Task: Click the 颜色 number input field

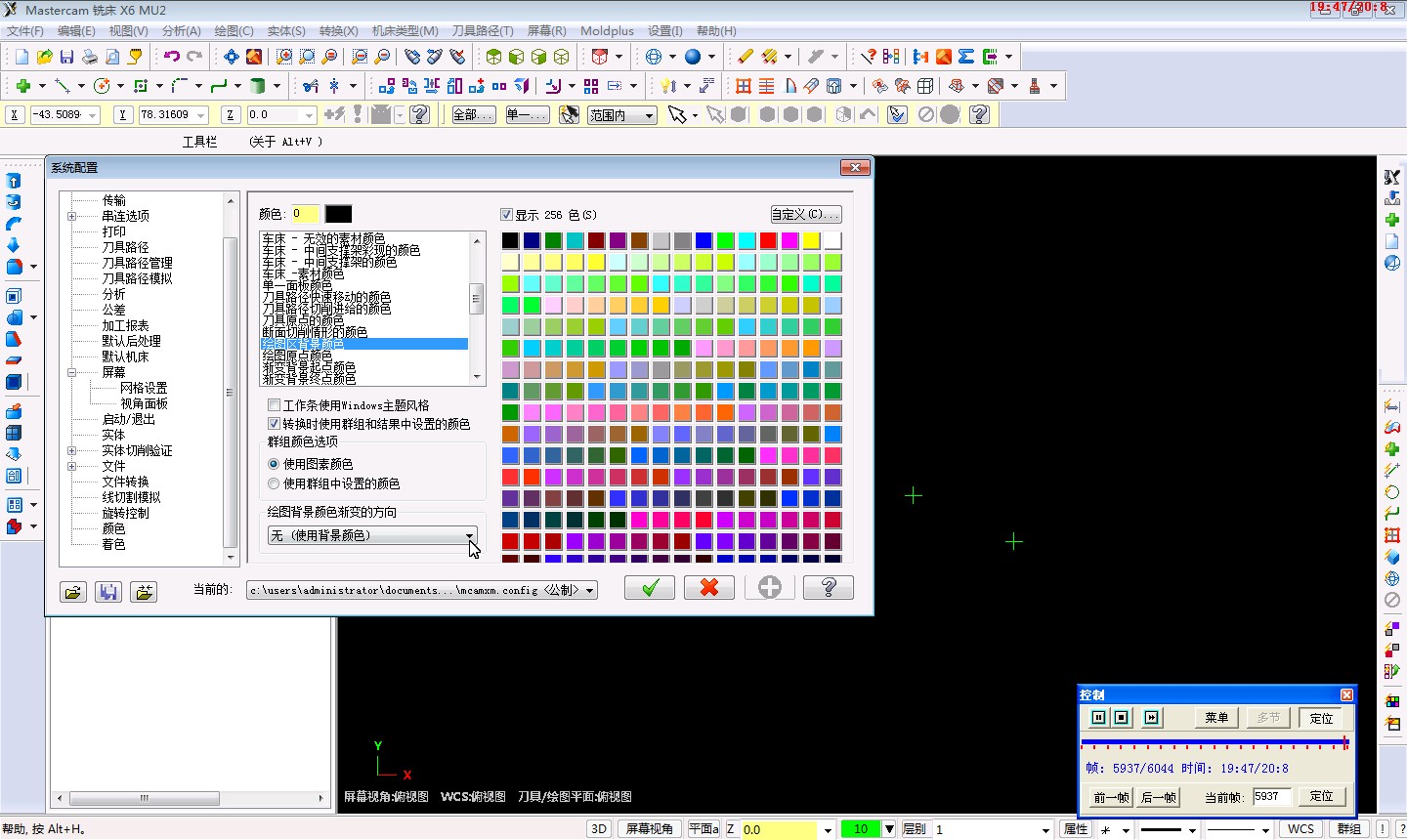Action: 304,214
